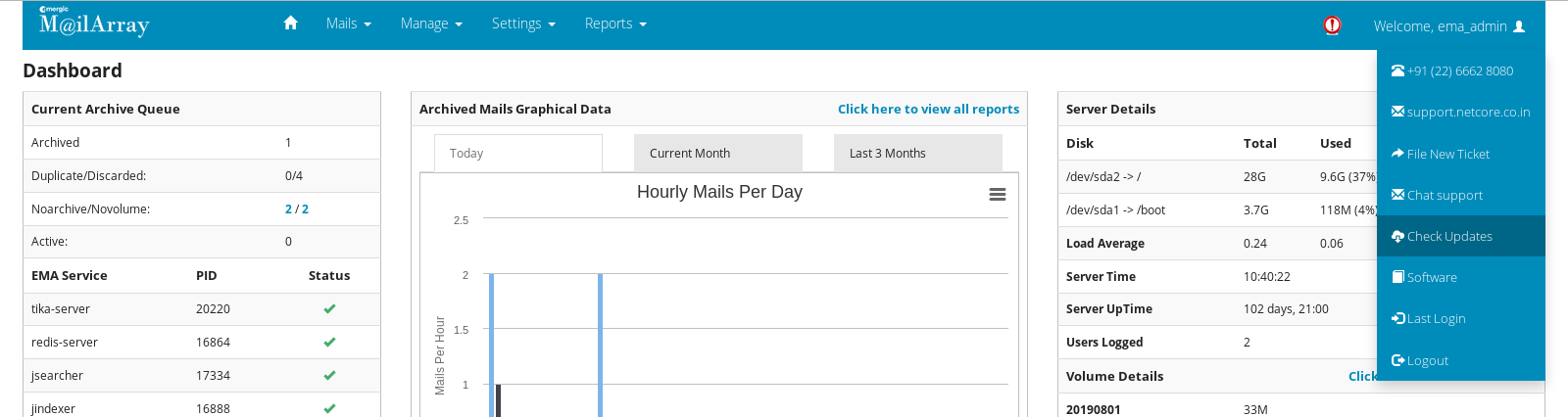Go to the dashboard home icon
Image resolution: width=1568 pixels, height=417 pixels.
click(x=290, y=23)
